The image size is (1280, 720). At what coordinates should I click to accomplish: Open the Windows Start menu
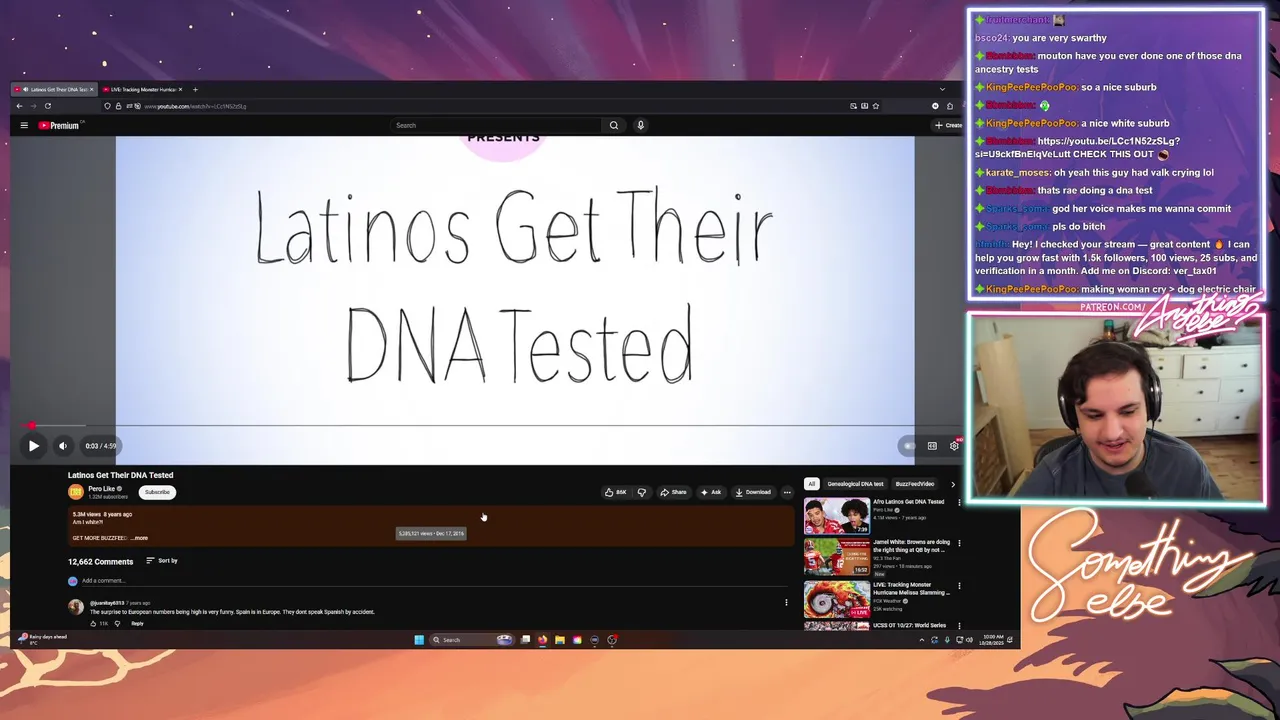coord(419,640)
